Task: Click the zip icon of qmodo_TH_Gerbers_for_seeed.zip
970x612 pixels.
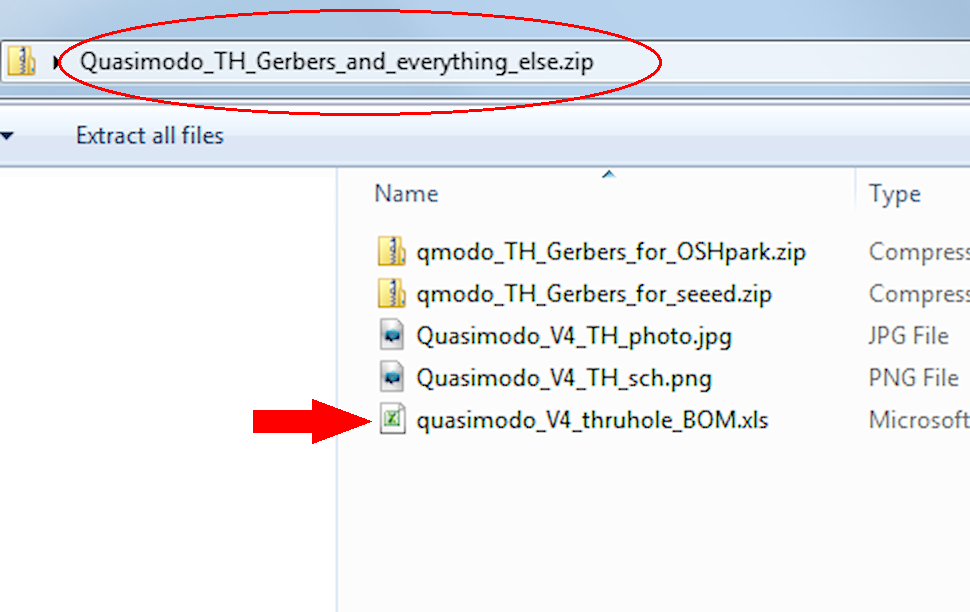Action: (392, 293)
